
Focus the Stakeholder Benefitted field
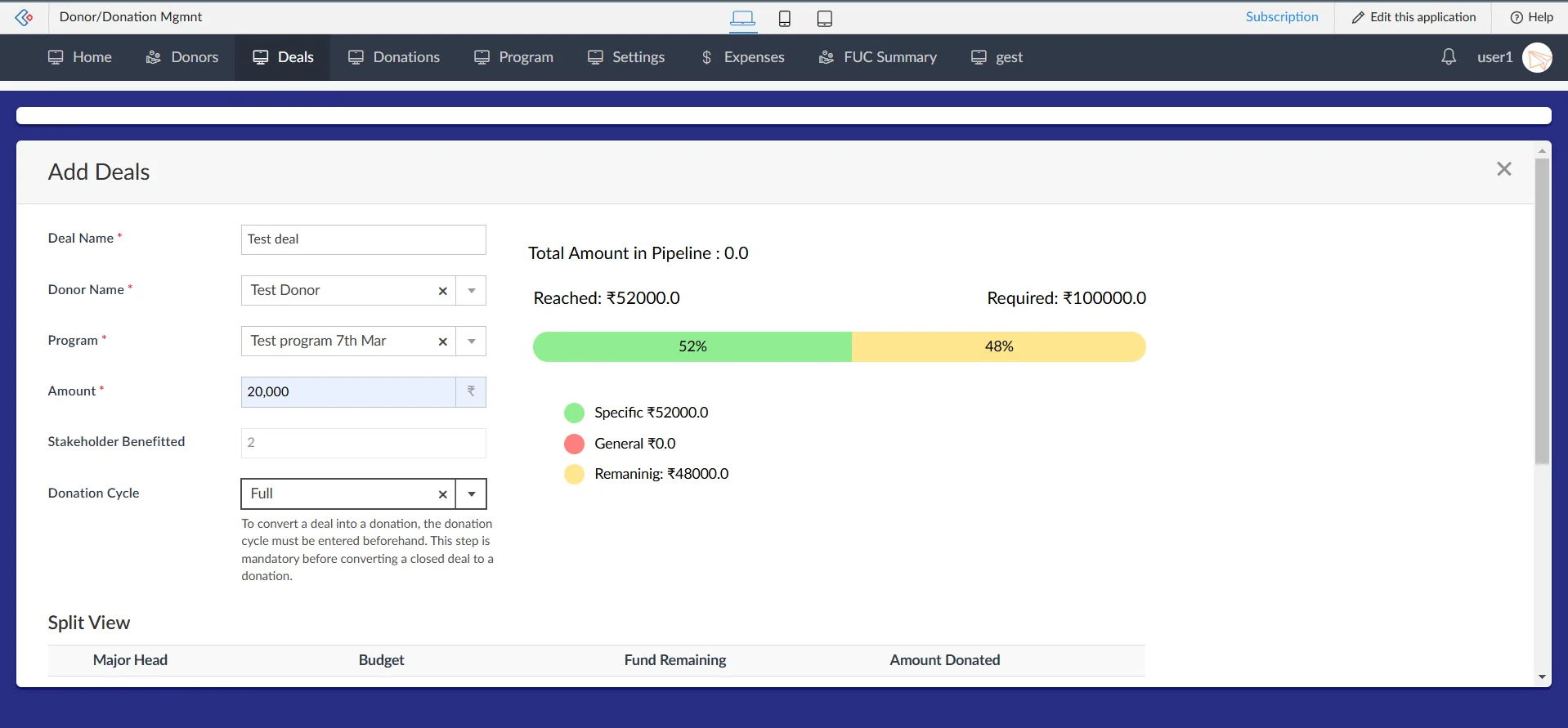364,443
